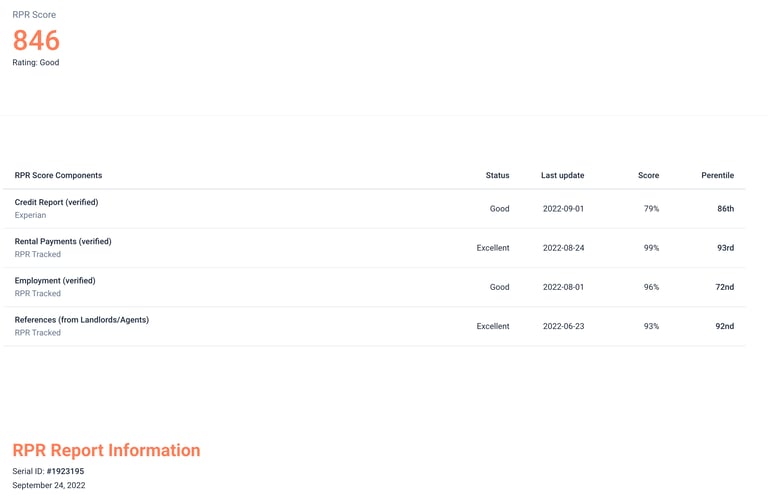Select the Serial ID #1923195 text

[48, 471]
